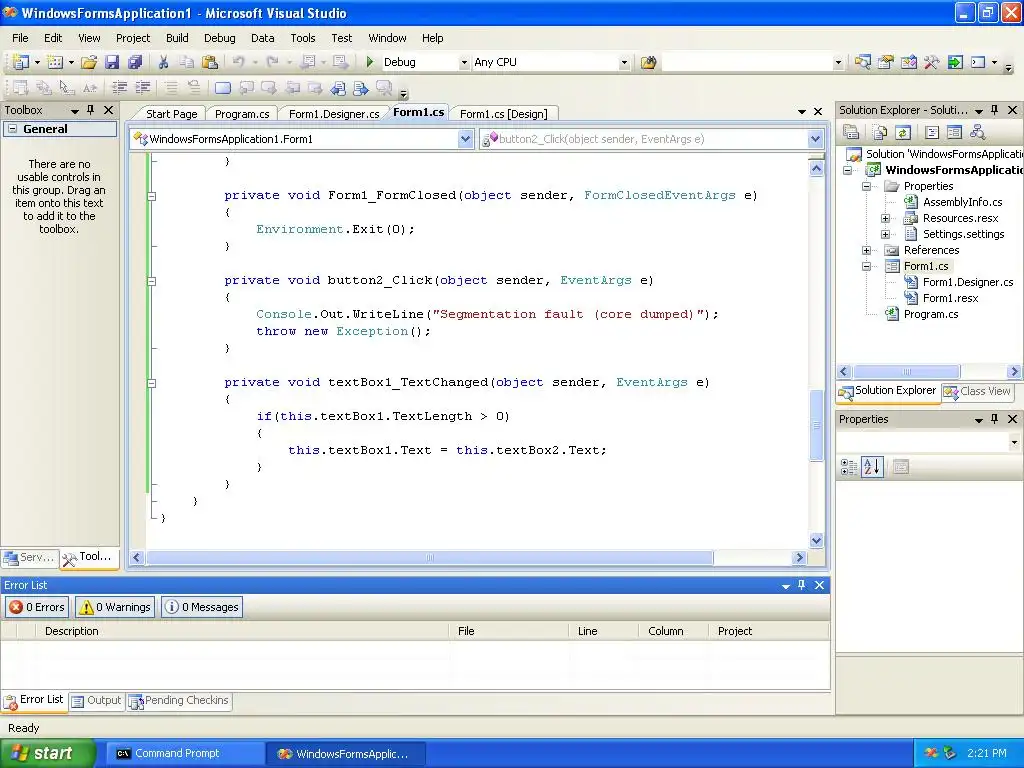This screenshot has width=1024, height=768.
Task: Open the WindowsFormsApplication1.Form1 types dropdown
Action: (x=465, y=139)
